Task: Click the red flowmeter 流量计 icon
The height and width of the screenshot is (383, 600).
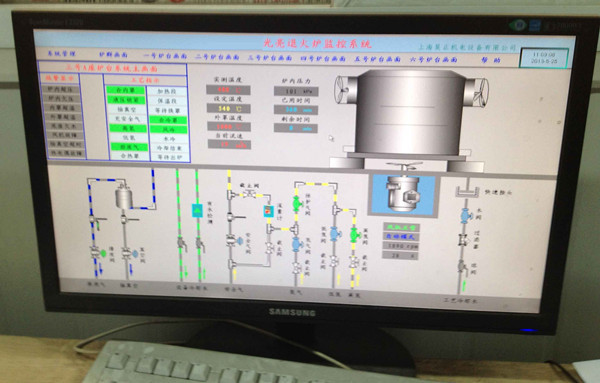Action: [269, 212]
